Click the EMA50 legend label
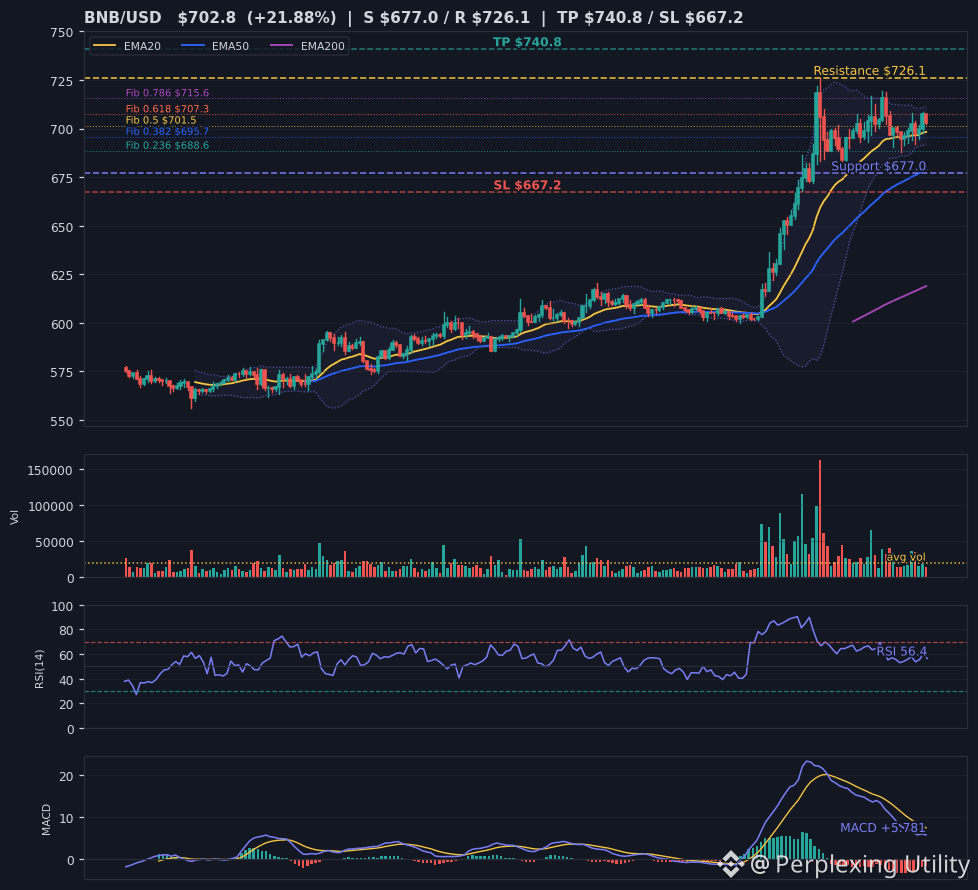Screen dimensions: 978x890 pos(230,46)
